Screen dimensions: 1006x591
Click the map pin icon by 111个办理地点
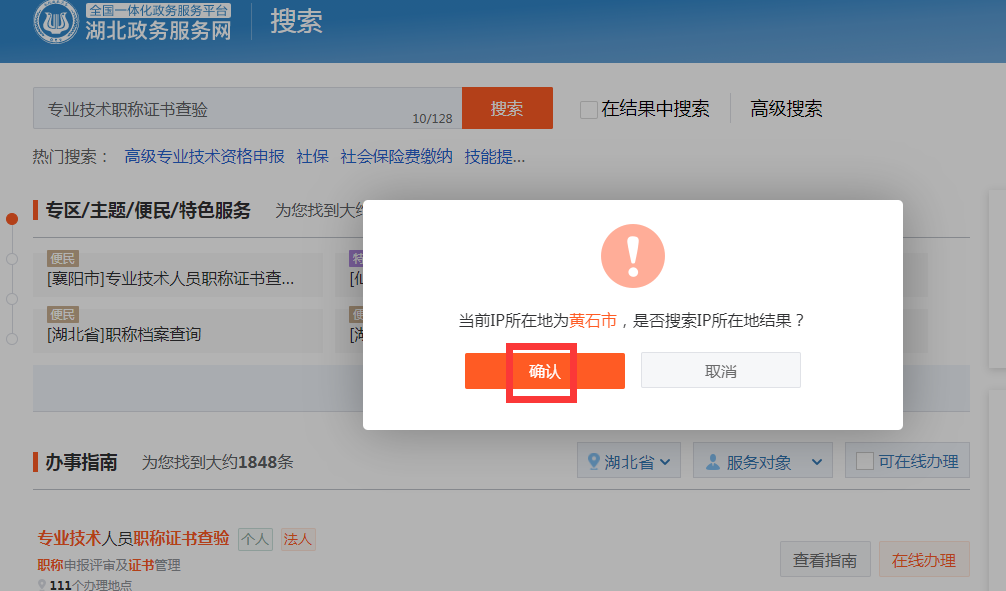(x=42, y=584)
